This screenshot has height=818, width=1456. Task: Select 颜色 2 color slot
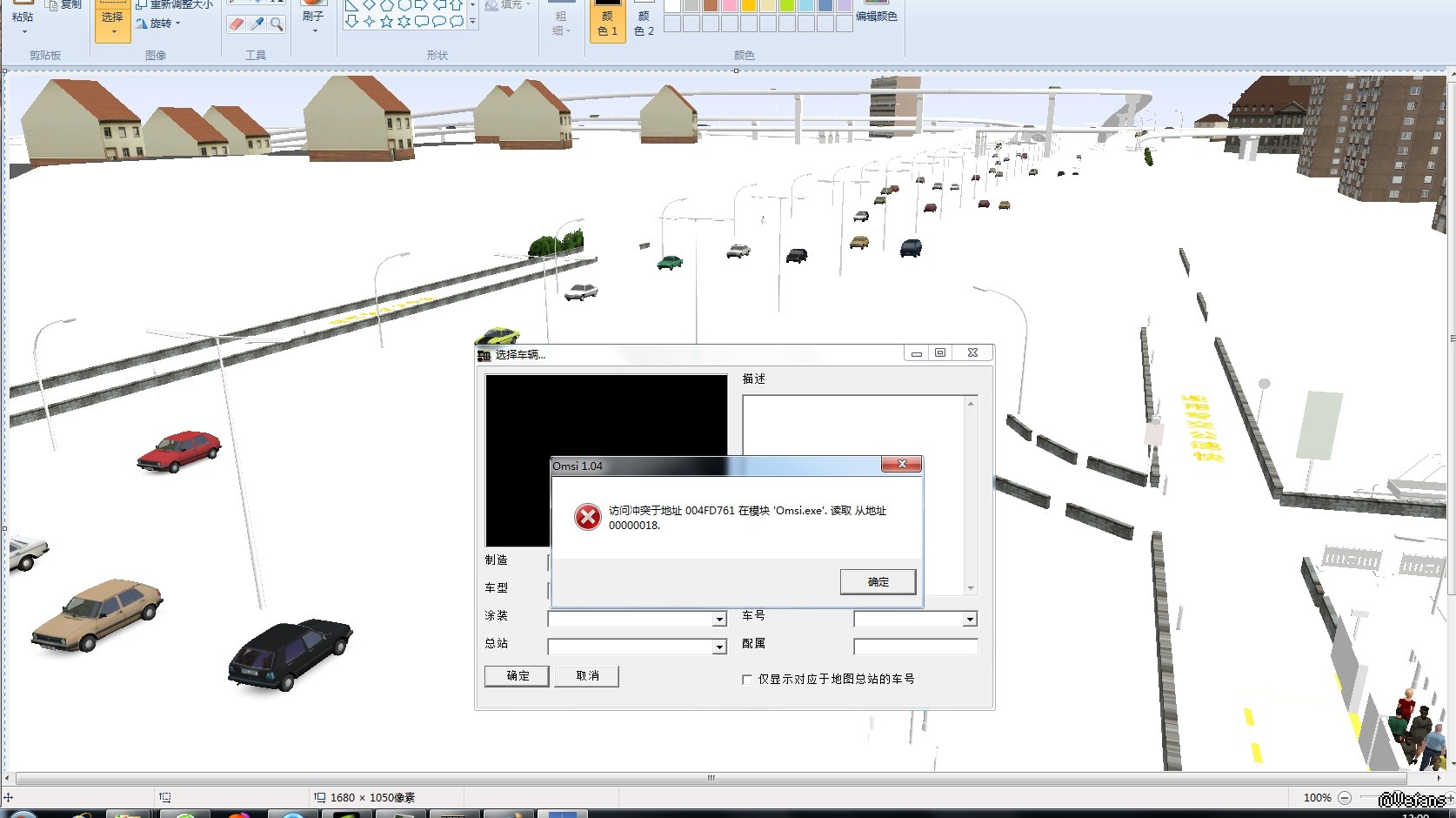(x=644, y=21)
